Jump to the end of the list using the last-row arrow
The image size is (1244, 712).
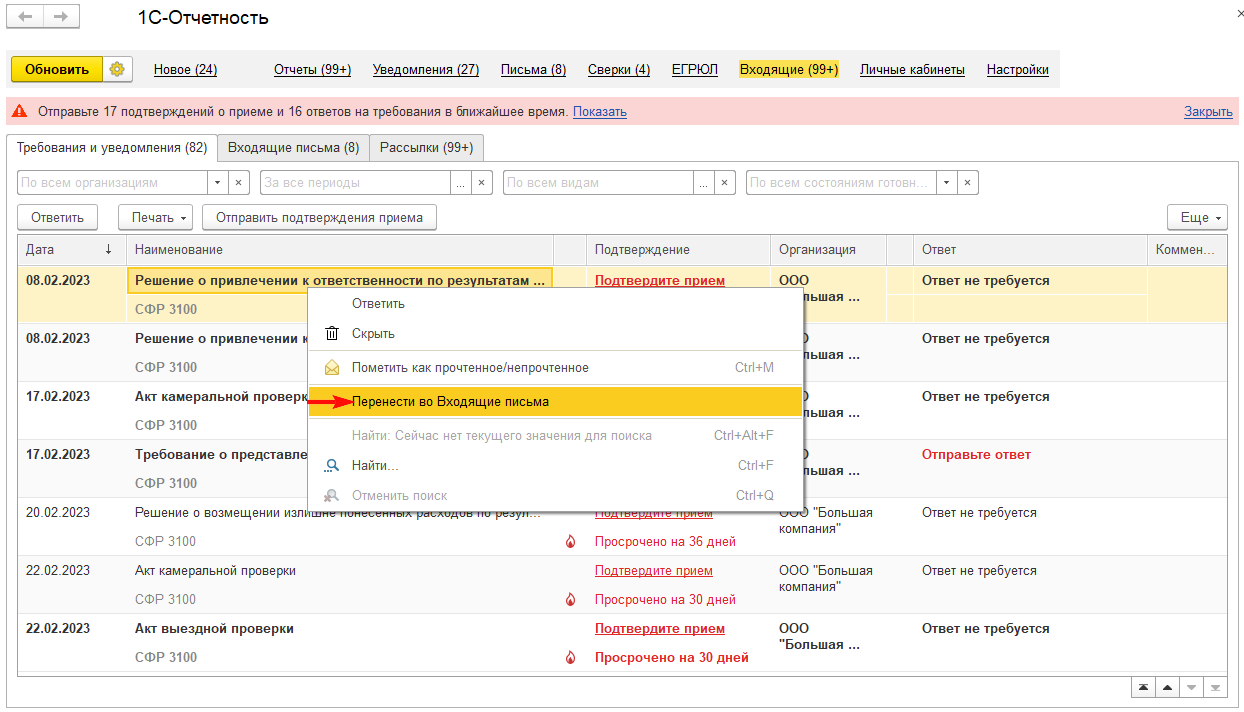[1215, 688]
